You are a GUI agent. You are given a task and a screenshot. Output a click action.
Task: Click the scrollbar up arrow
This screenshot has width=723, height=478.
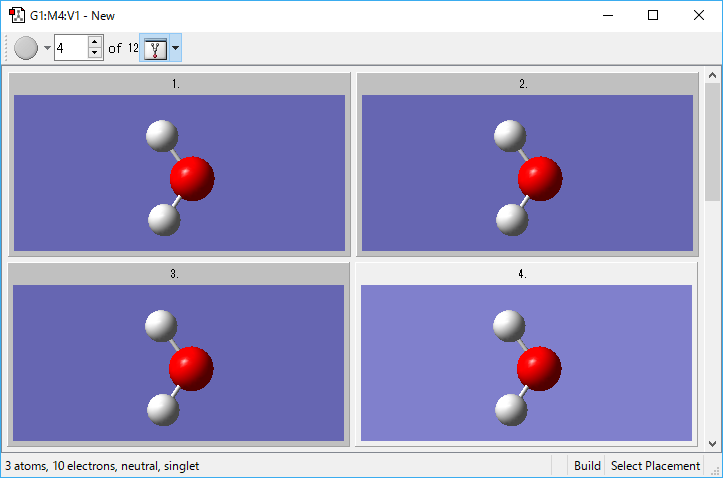tap(712, 75)
